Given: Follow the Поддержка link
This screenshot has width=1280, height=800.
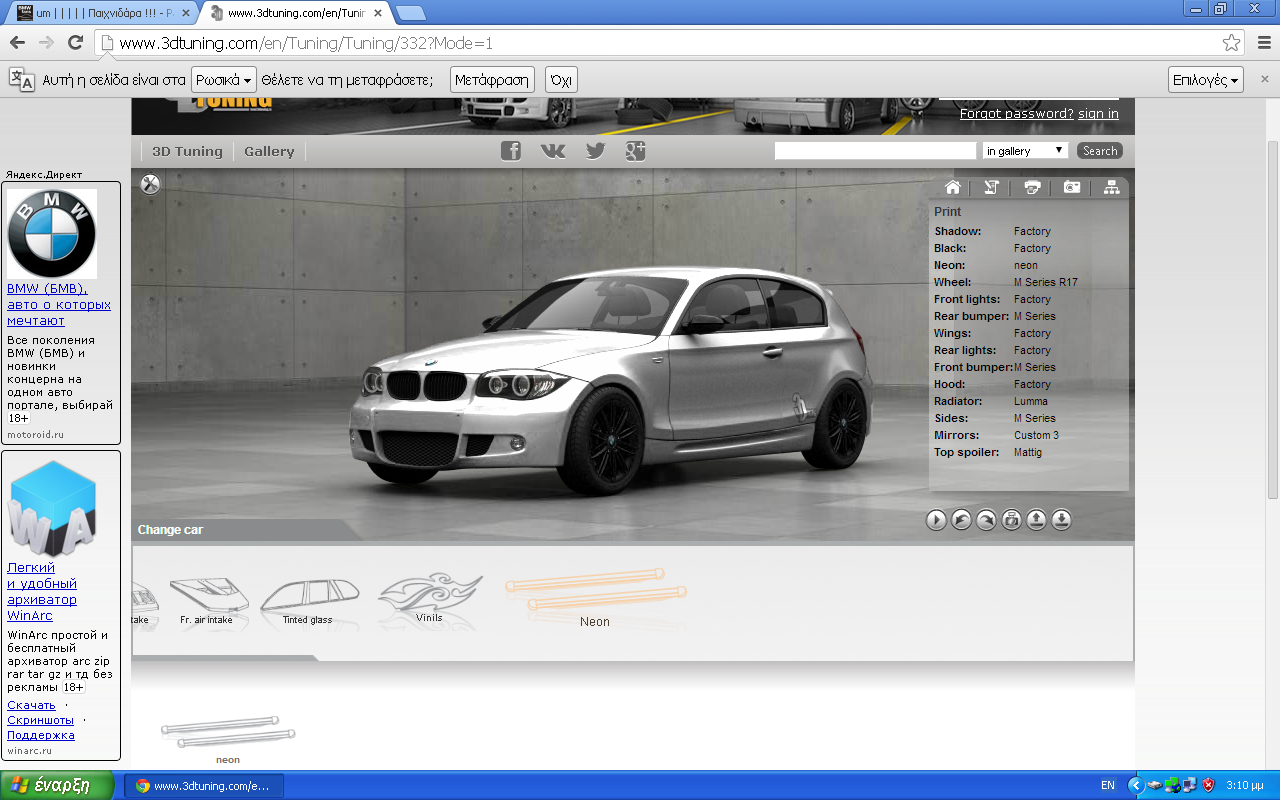Looking at the screenshot, I should pos(41,735).
